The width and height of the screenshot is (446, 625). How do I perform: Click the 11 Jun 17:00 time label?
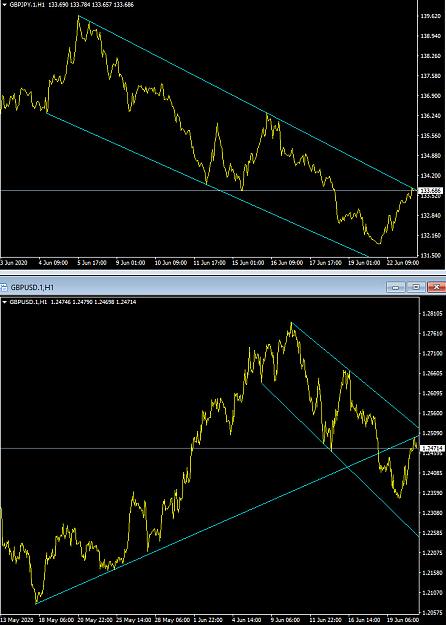pyautogui.click(x=211, y=263)
